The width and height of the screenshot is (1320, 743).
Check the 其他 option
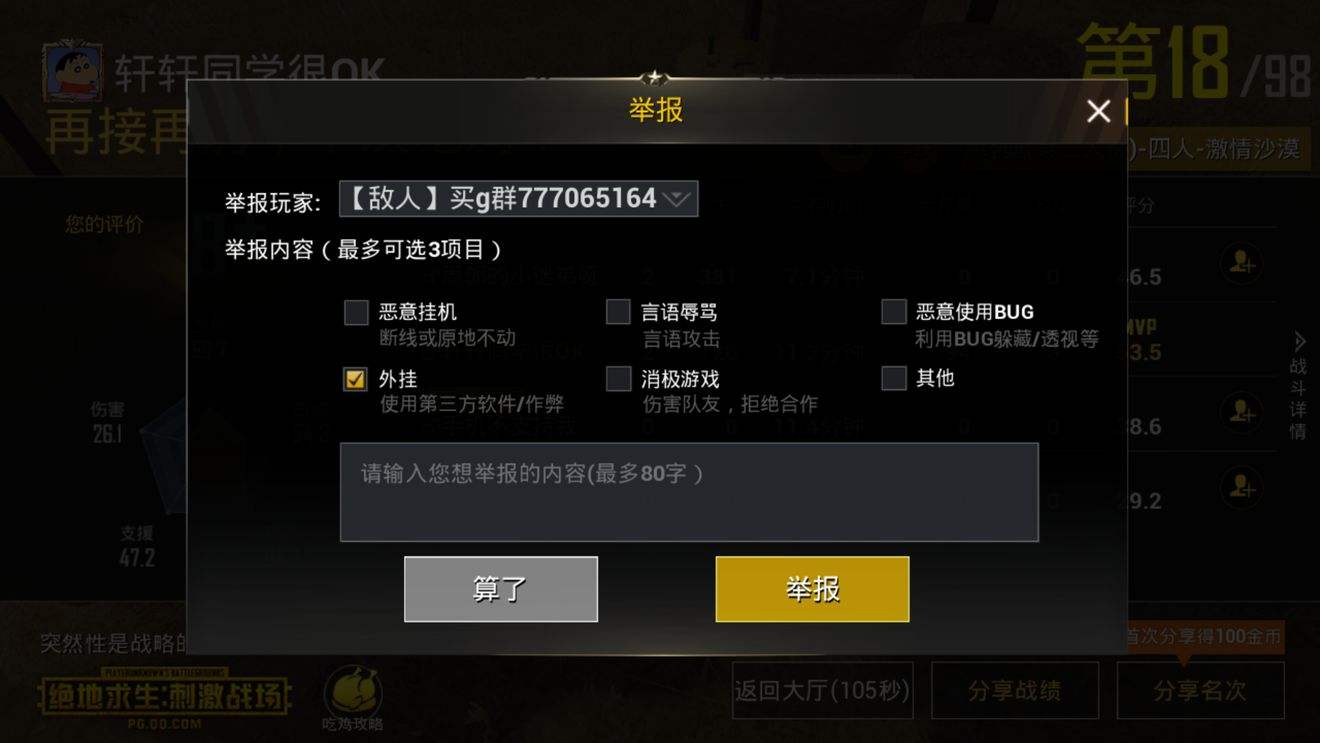(894, 378)
